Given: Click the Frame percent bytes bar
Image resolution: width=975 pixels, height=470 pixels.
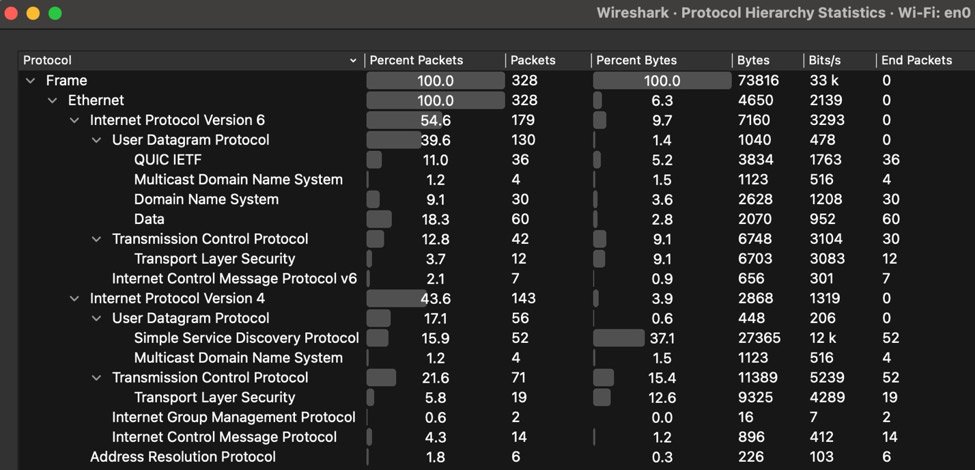Looking at the screenshot, I should pyautogui.click(x=662, y=81).
